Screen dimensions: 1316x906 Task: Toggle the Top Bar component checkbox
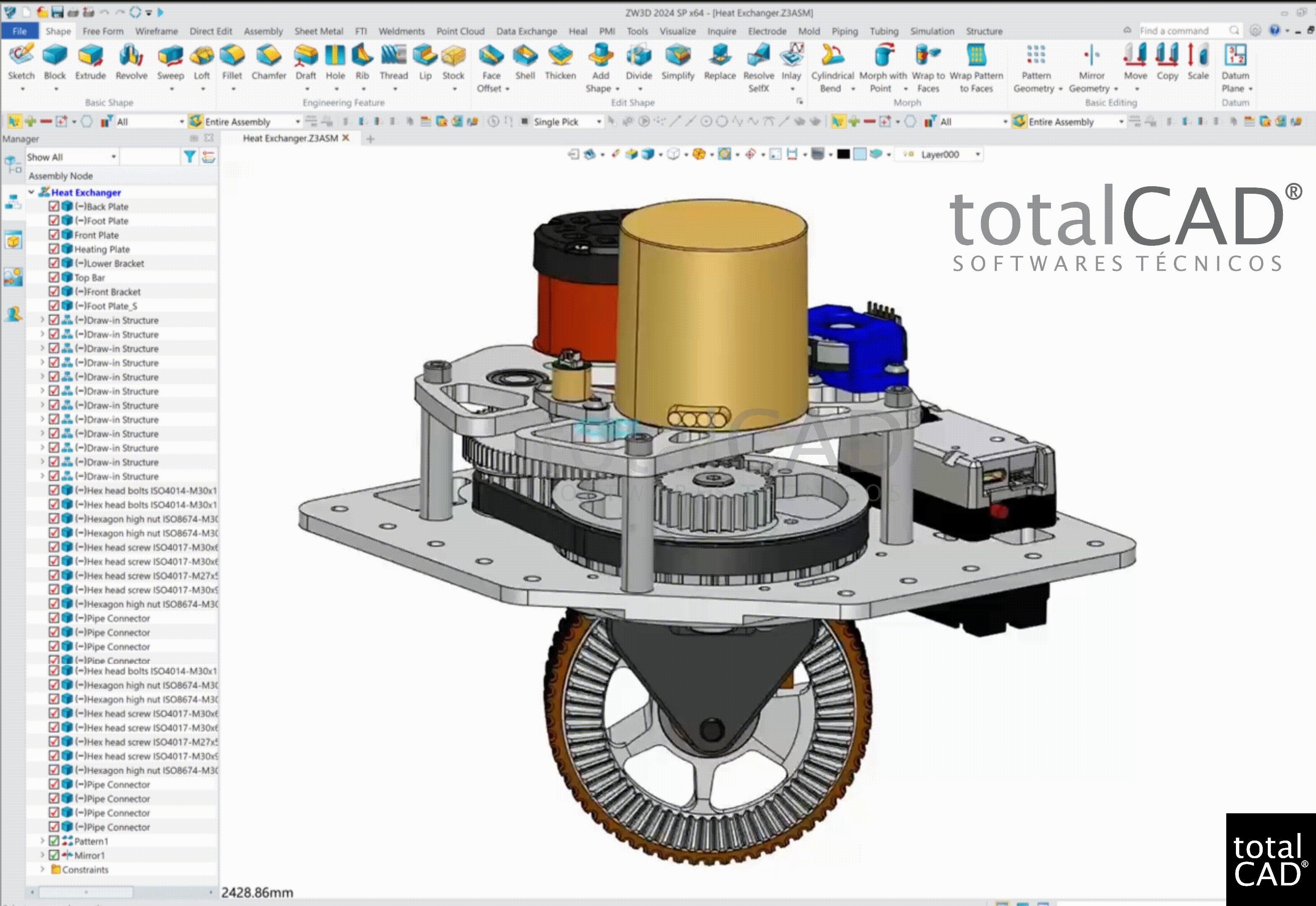54,277
